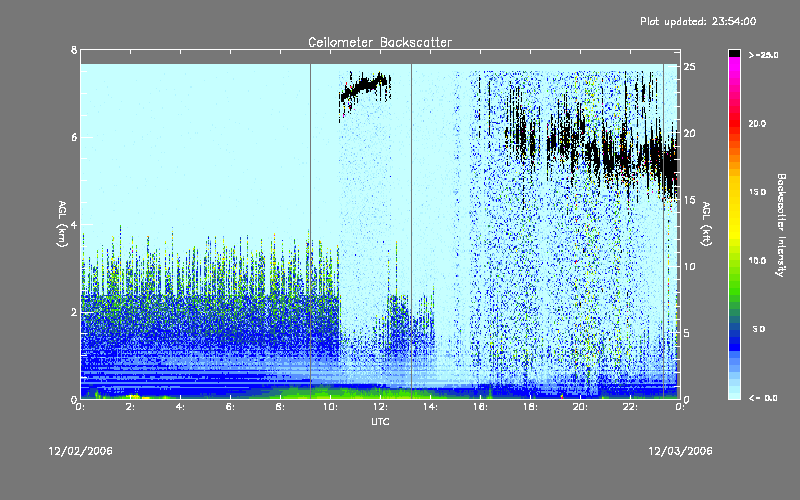The width and height of the screenshot is (800, 500).
Task: Click the "4" km tick on the left axis
Action: click(x=74, y=224)
